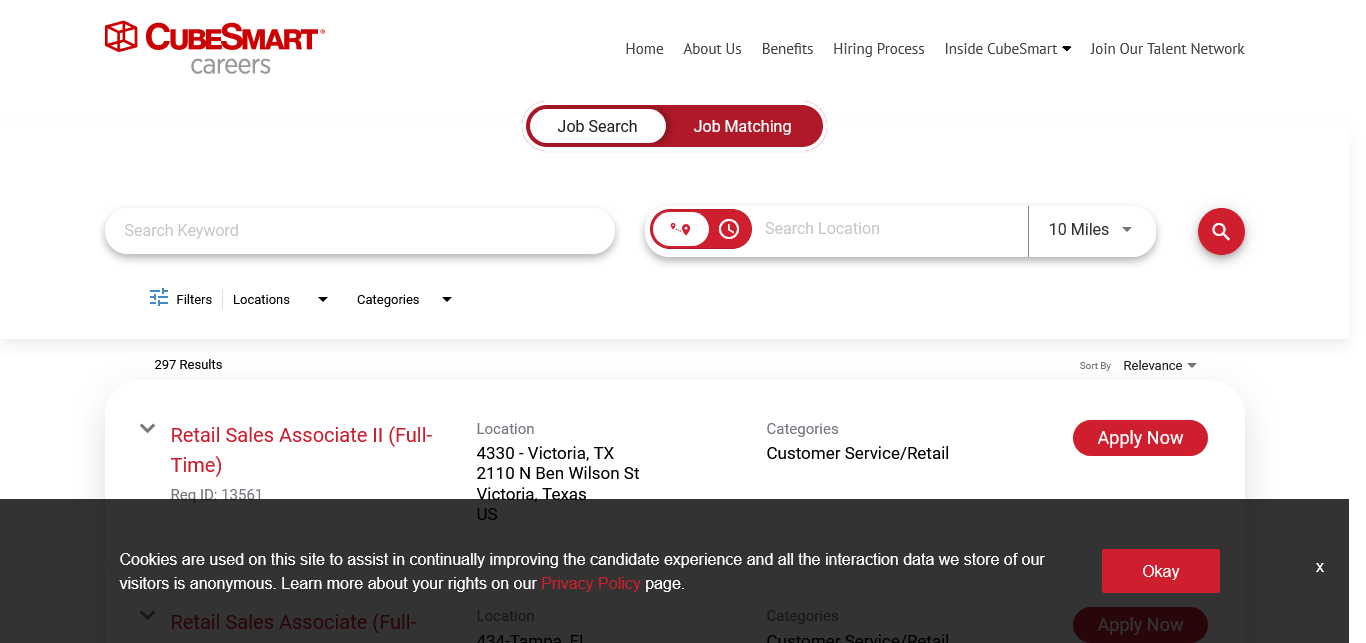1366x643 pixels.
Task: Go to the Benefits page
Action: [x=787, y=49]
